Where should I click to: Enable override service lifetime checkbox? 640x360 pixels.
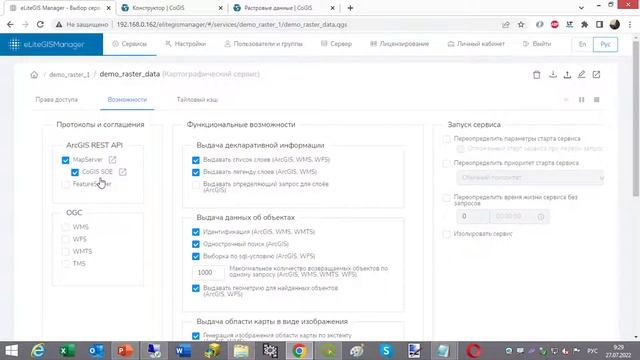[x=447, y=198]
